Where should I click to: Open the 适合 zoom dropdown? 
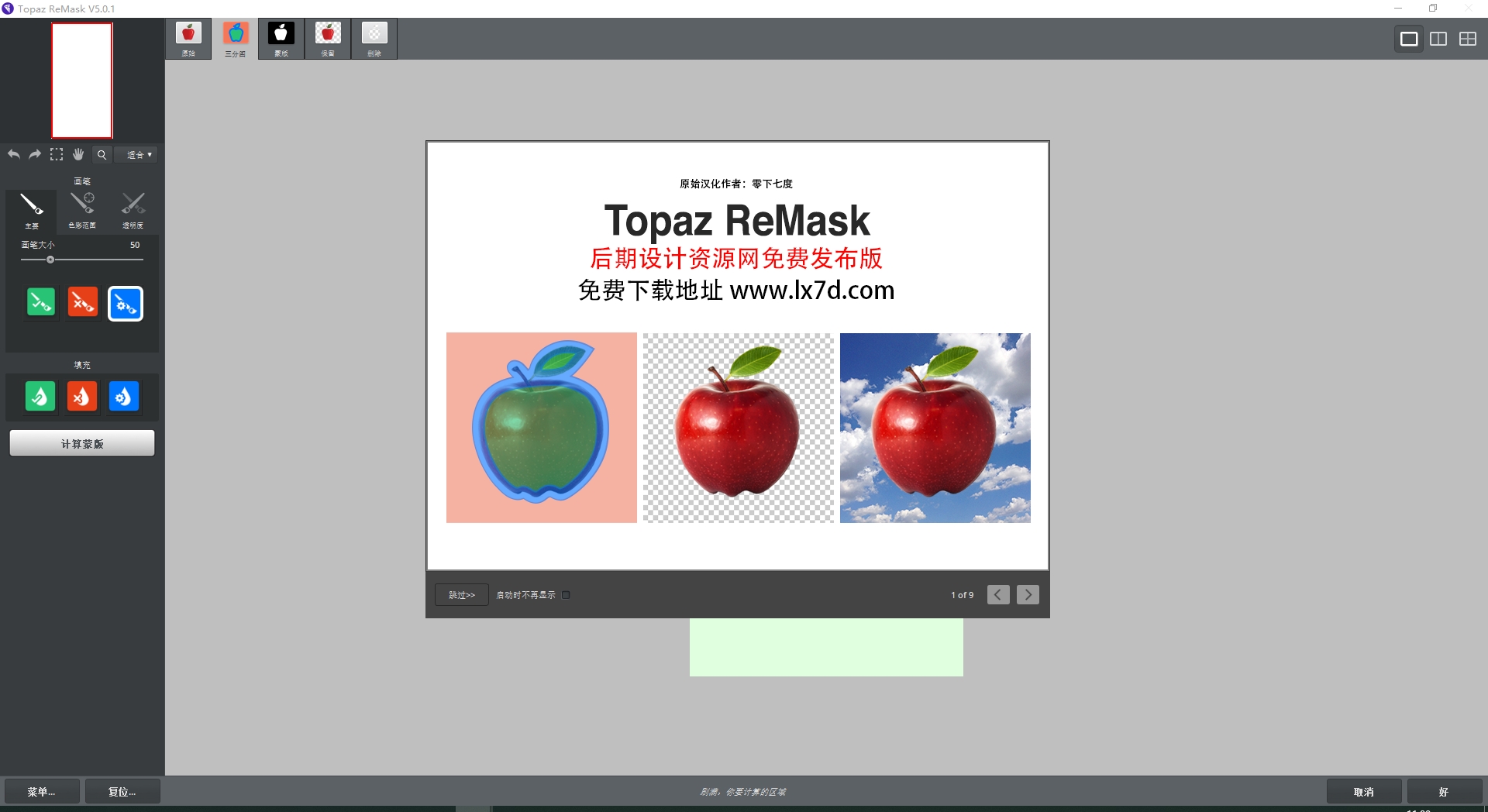pyautogui.click(x=136, y=154)
